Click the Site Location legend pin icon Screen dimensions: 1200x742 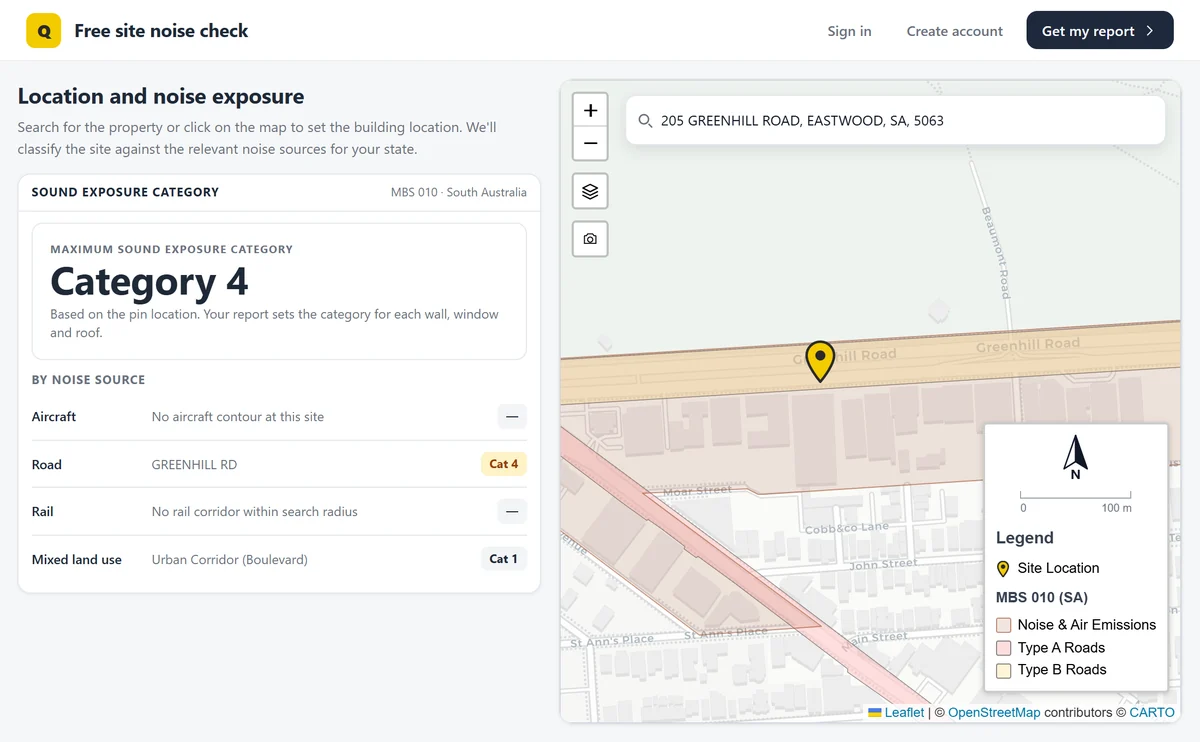pyautogui.click(x=1003, y=568)
